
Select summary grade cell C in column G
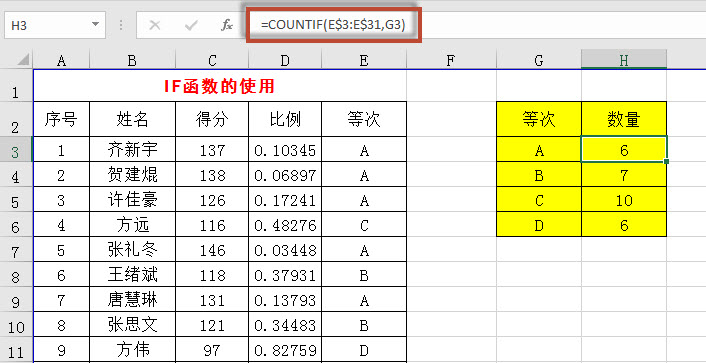539,200
